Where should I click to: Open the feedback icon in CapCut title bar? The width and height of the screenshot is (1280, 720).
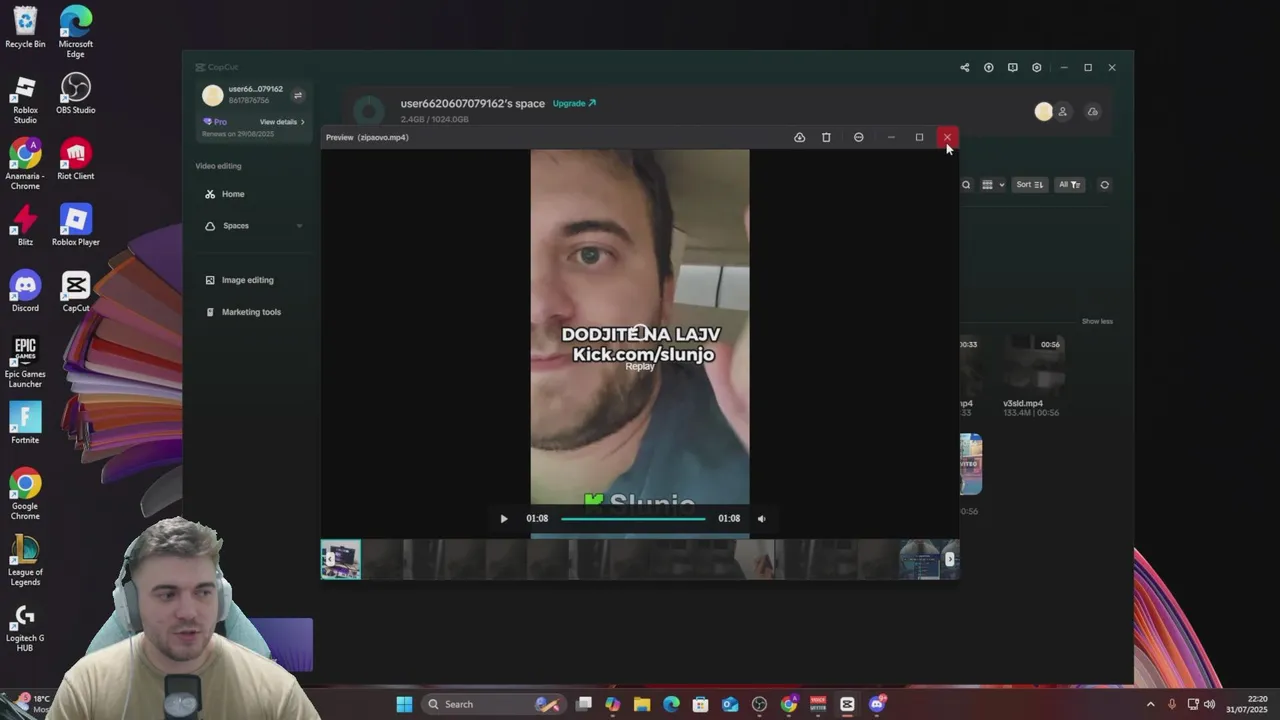[x=1012, y=67]
